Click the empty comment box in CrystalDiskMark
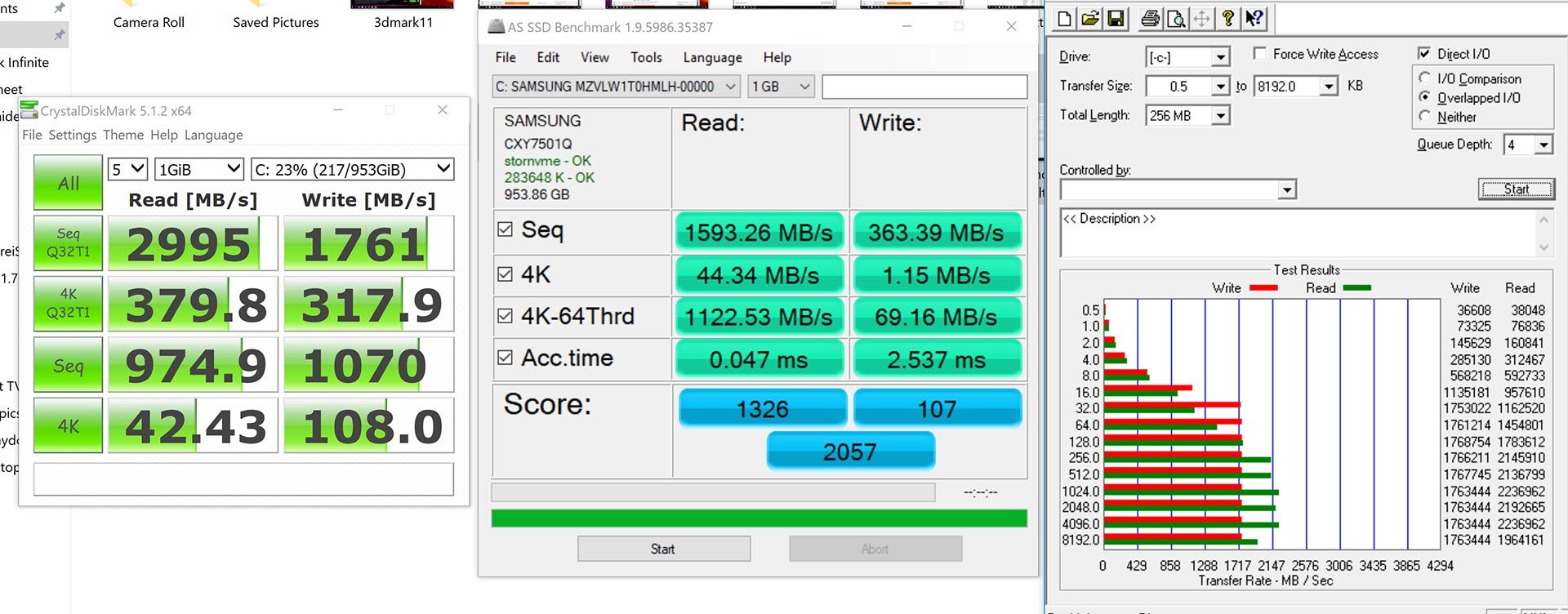The width and height of the screenshot is (1568, 614). pos(243,479)
